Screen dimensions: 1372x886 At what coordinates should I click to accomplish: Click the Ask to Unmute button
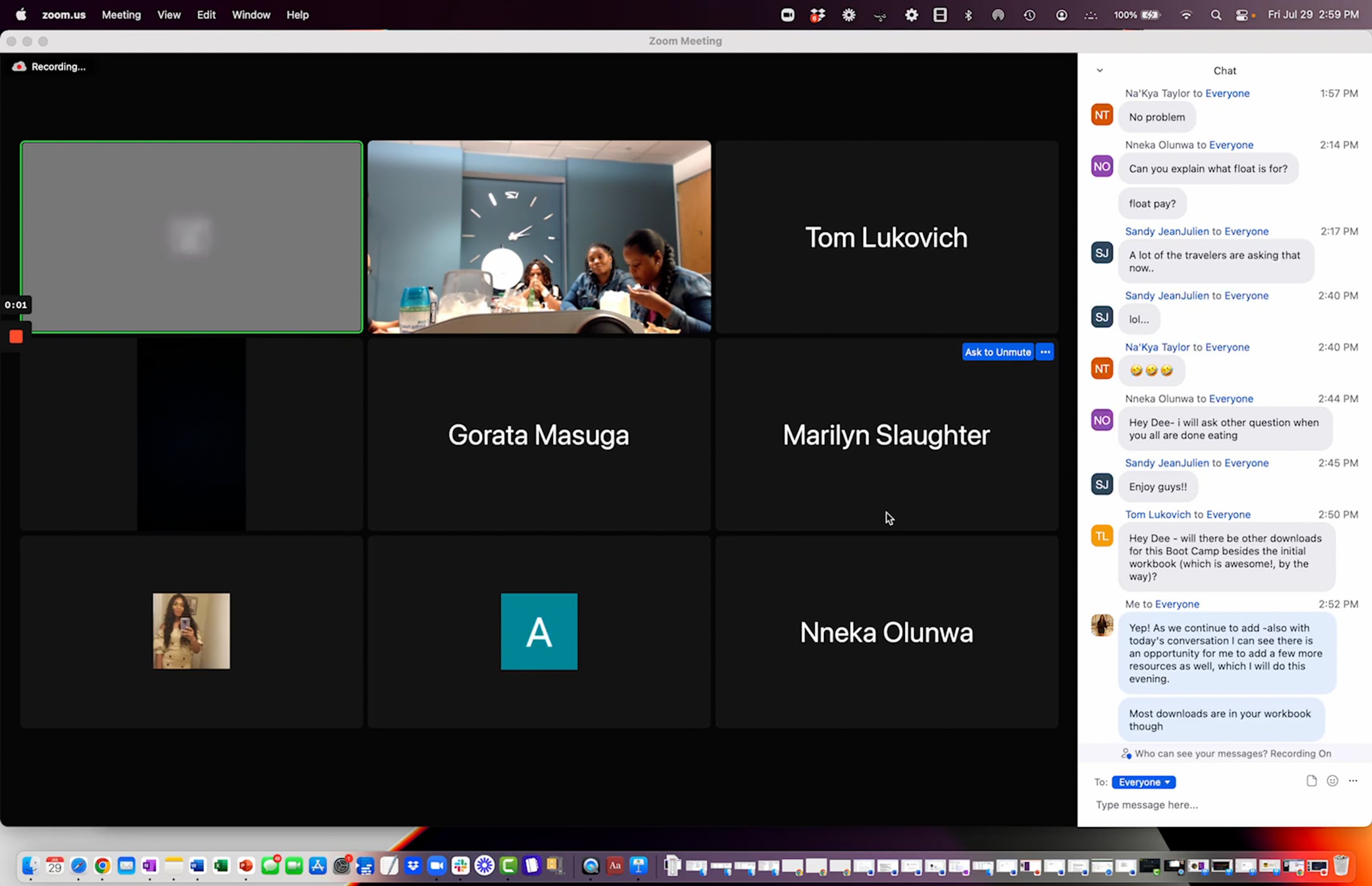998,352
